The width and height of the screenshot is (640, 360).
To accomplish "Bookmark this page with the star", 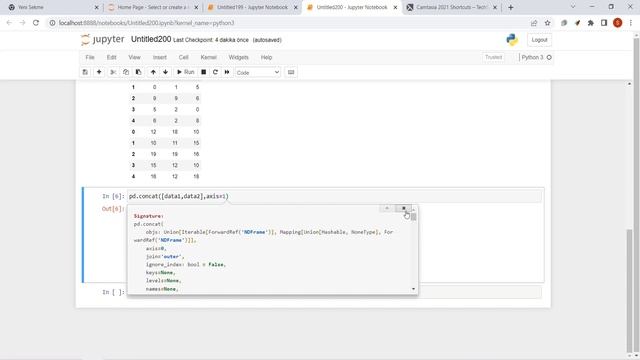I will point(547,23).
